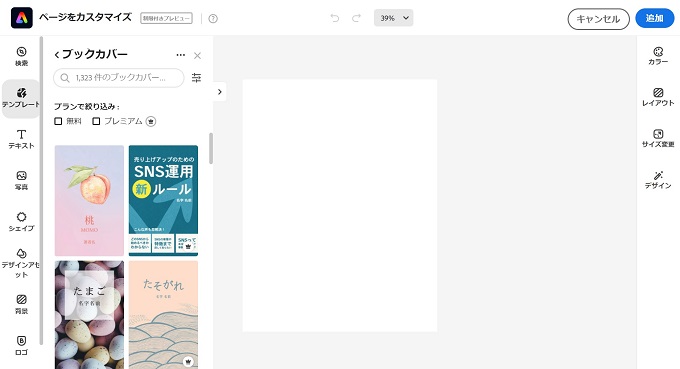Image resolution: width=680 pixels, height=369 pixels.
Task: Check the 無料 (free) plan filter
Action: (x=58, y=121)
